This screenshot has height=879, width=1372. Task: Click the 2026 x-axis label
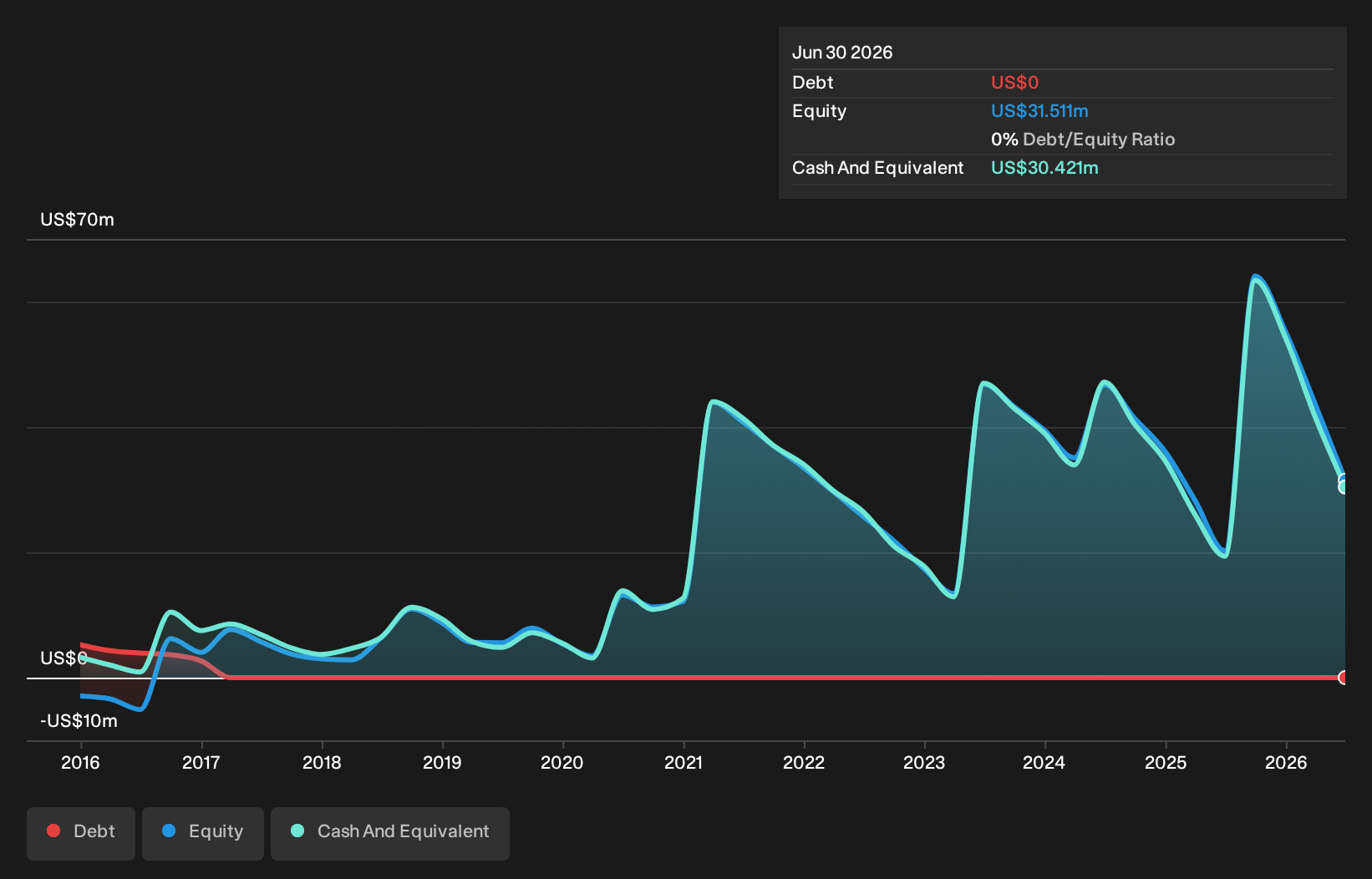coord(1286,762)
